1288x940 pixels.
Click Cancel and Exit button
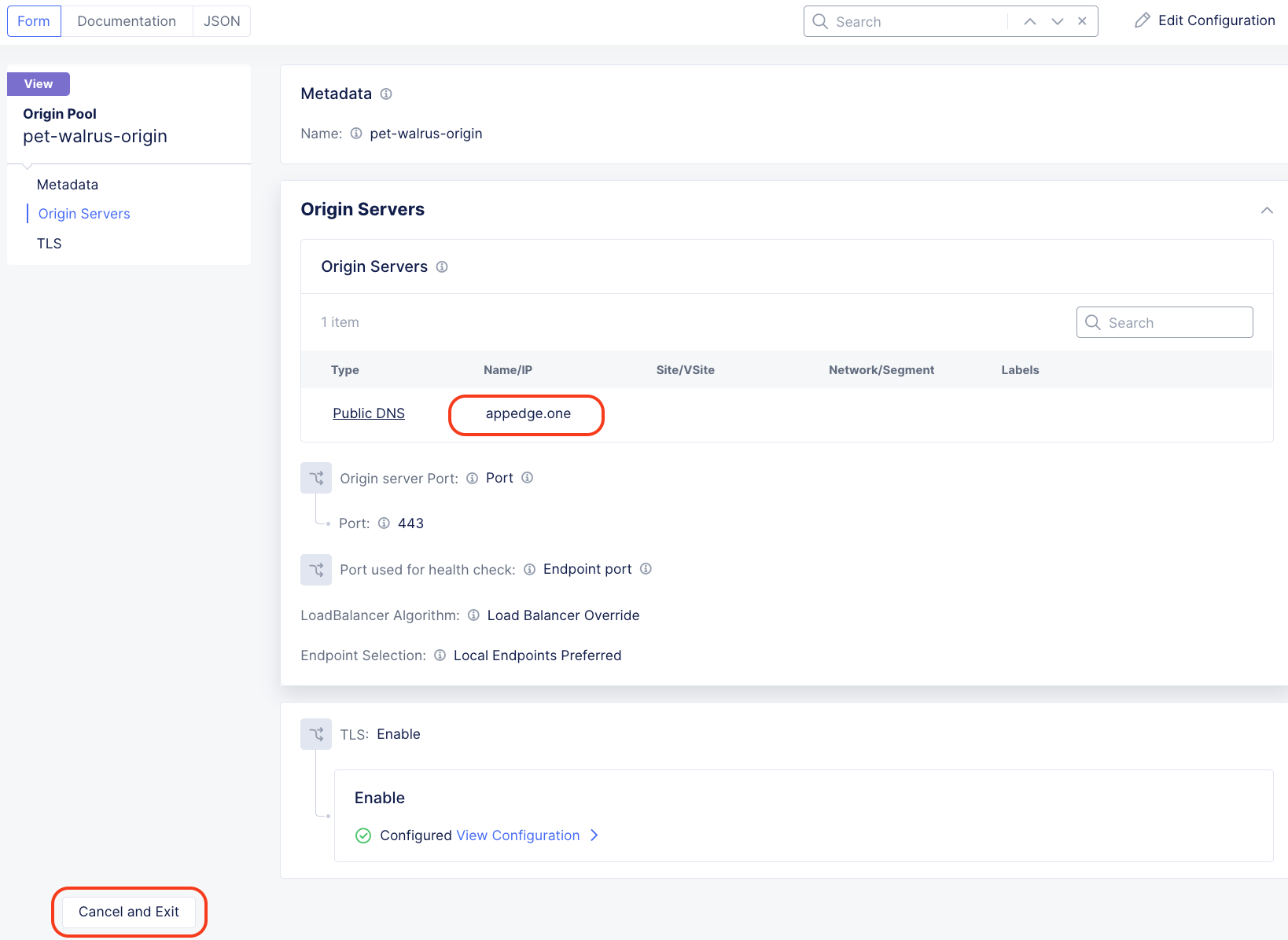point(129,912)
